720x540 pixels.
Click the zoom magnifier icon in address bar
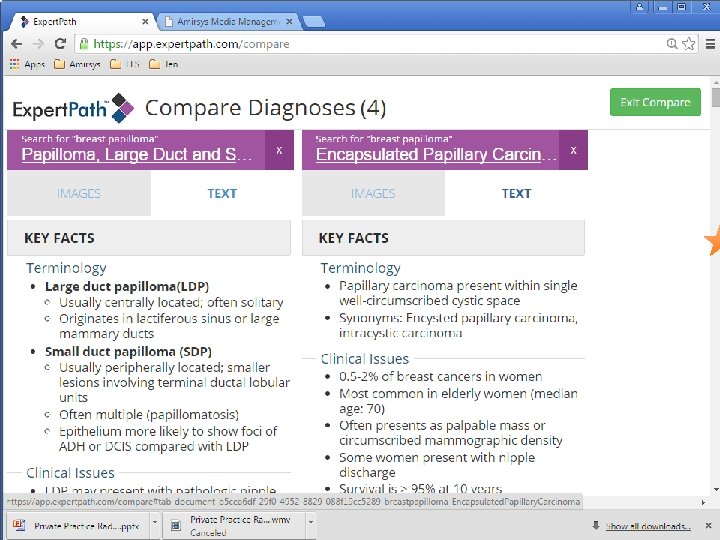click(671, 44)
